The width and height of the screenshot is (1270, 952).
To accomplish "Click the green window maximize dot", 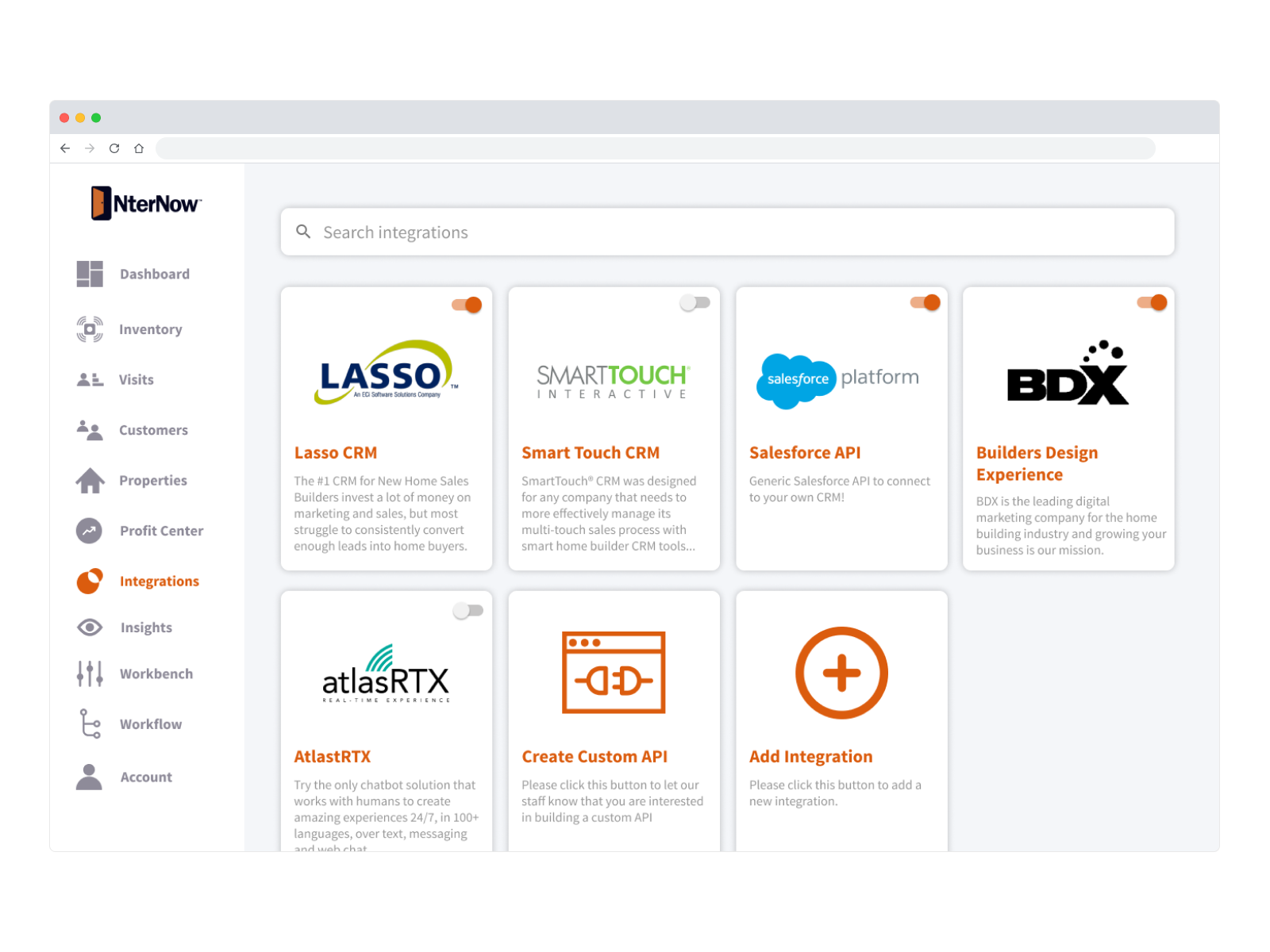I will click(x=96, y=117).
